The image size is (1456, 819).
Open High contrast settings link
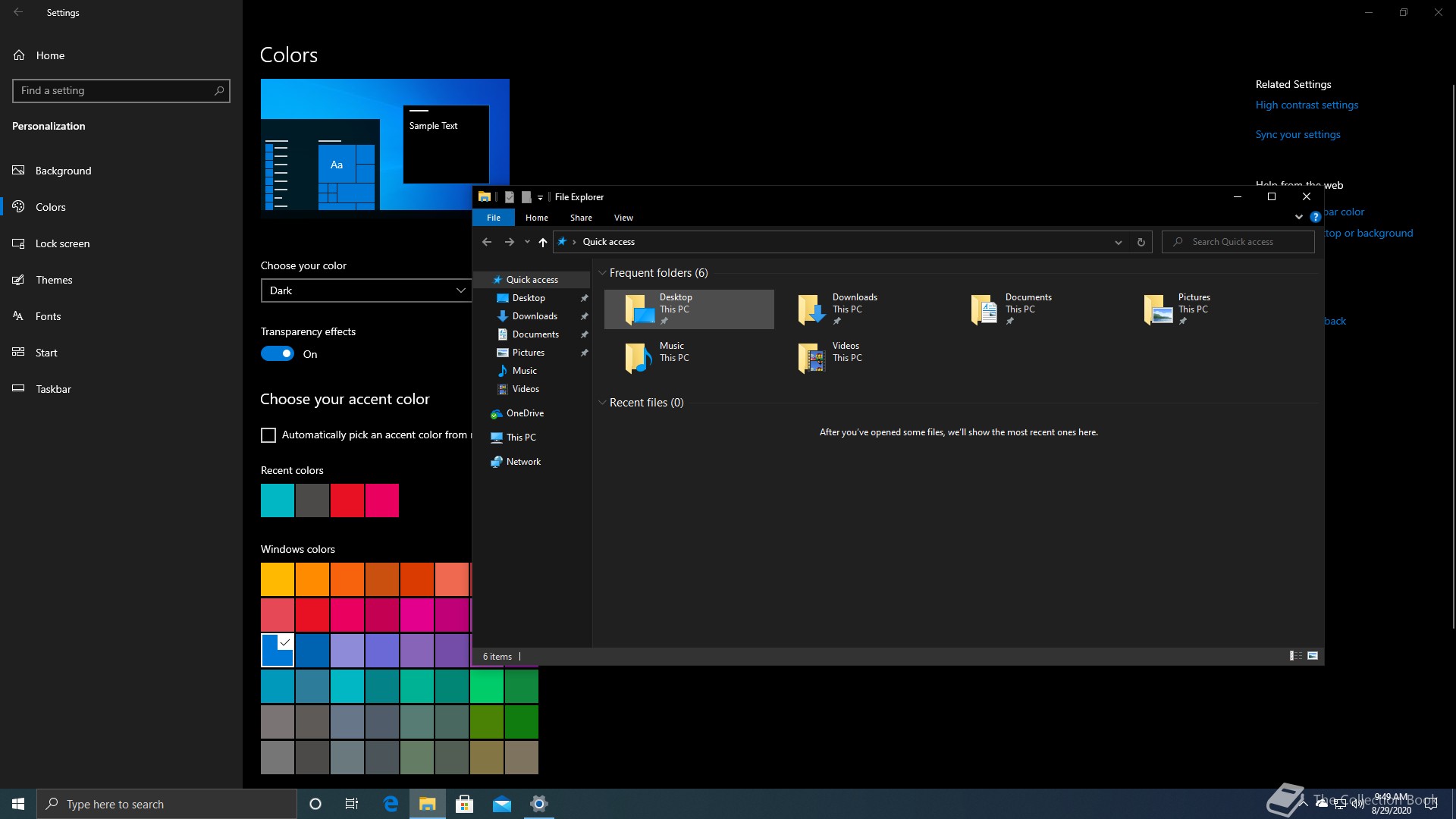(1307, 105)
